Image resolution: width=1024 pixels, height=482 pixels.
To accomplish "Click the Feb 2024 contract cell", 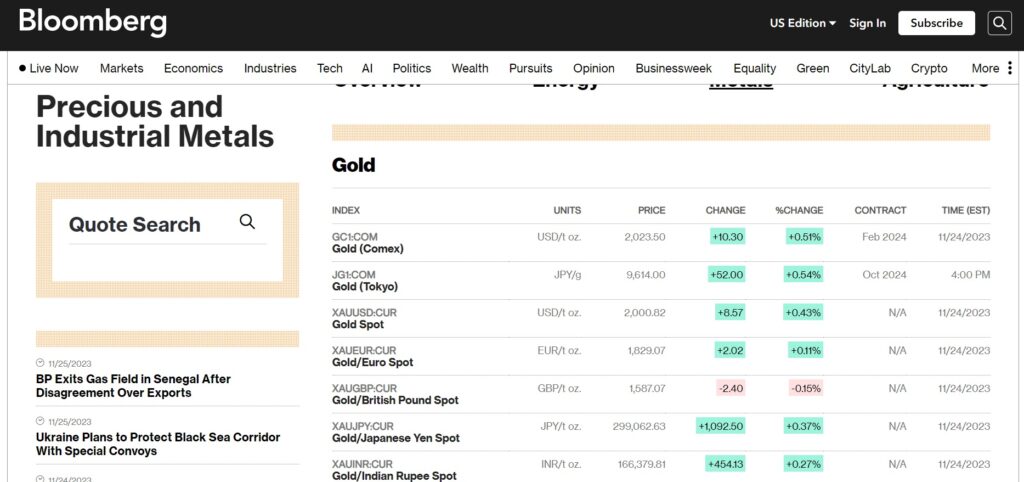I will click(884, 236).
